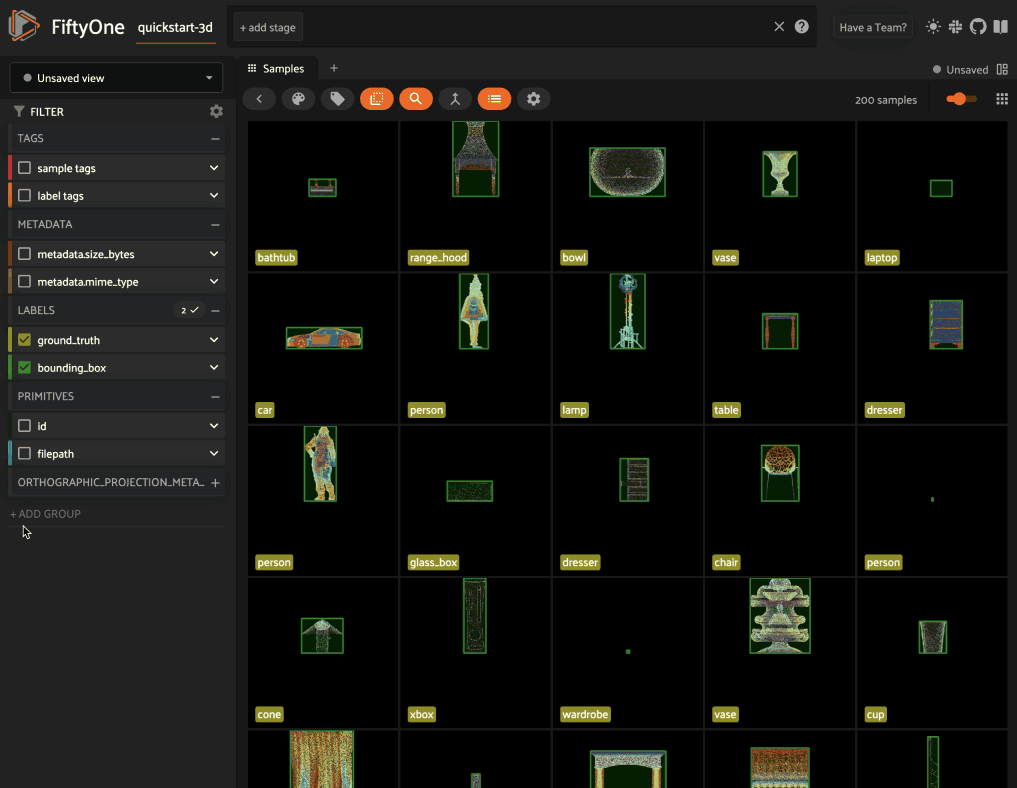Enable the filepath field checkbox

pos(25,453)
